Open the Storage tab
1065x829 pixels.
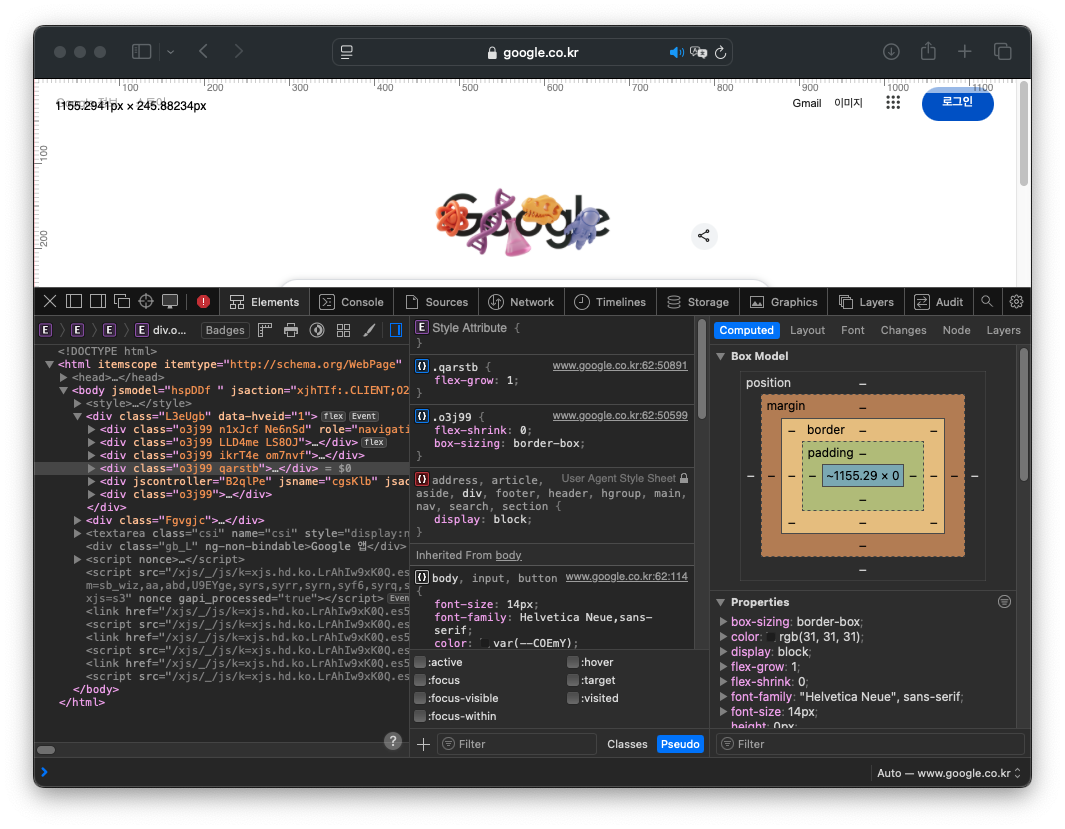[698, 302]
